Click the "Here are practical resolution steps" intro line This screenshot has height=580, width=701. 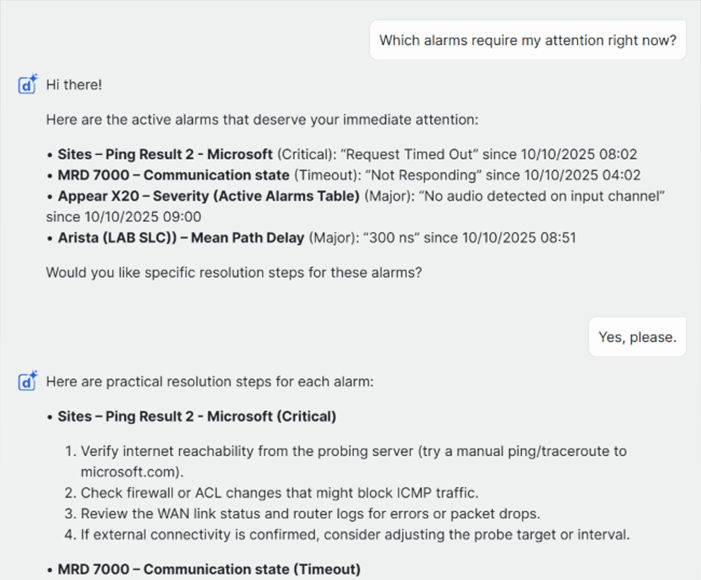click(209, 381)
